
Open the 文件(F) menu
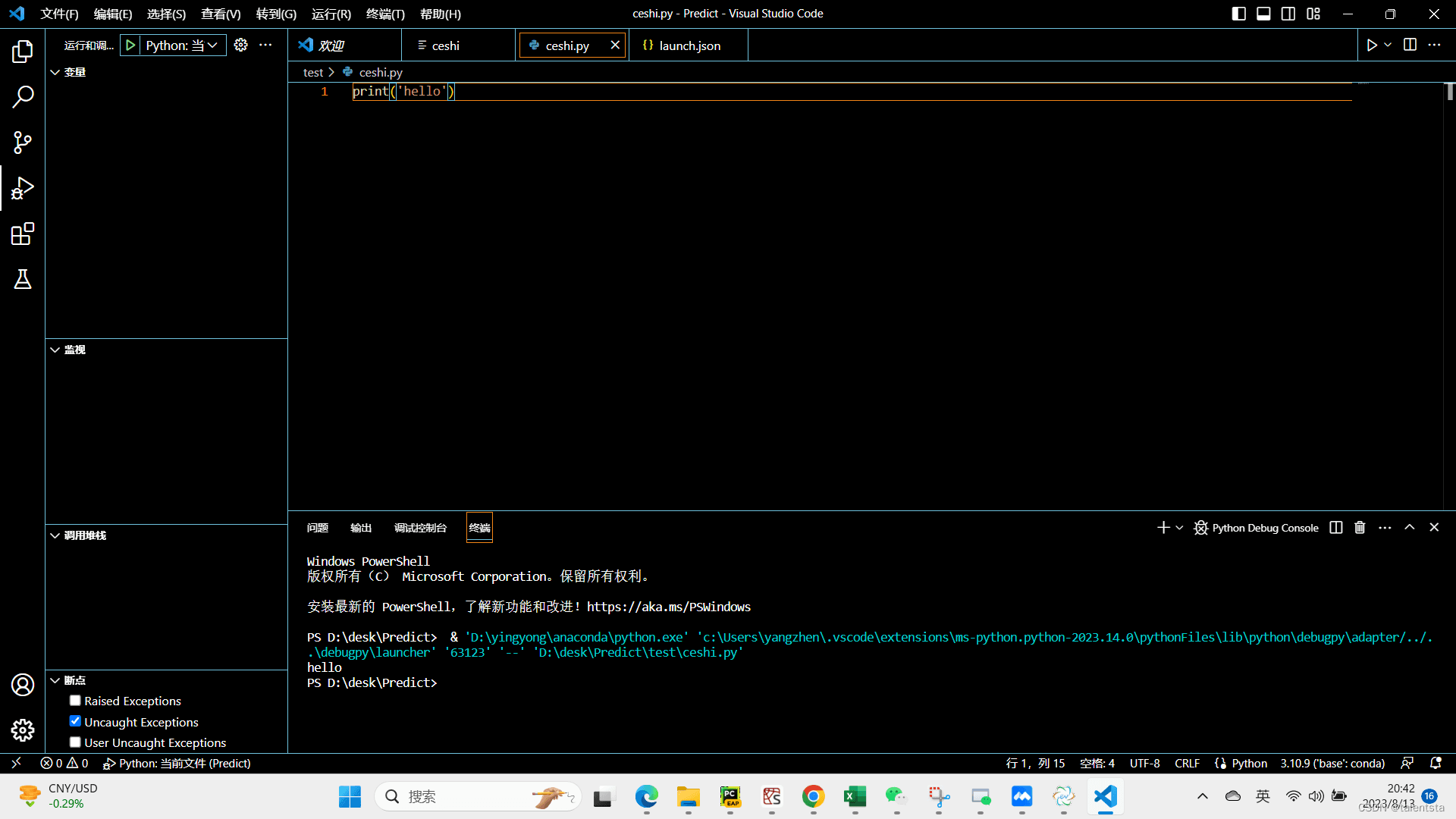pyautogui.click(x=59, y=14)
